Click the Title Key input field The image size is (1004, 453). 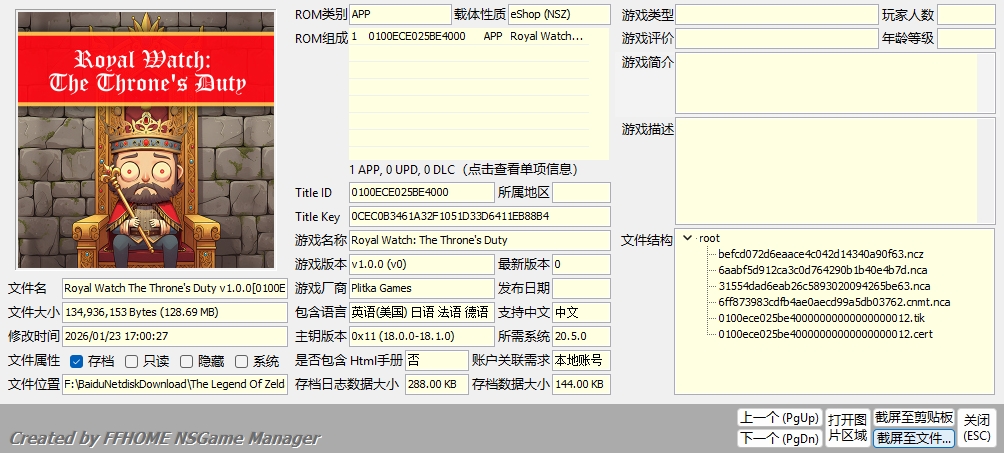point(479,216)
